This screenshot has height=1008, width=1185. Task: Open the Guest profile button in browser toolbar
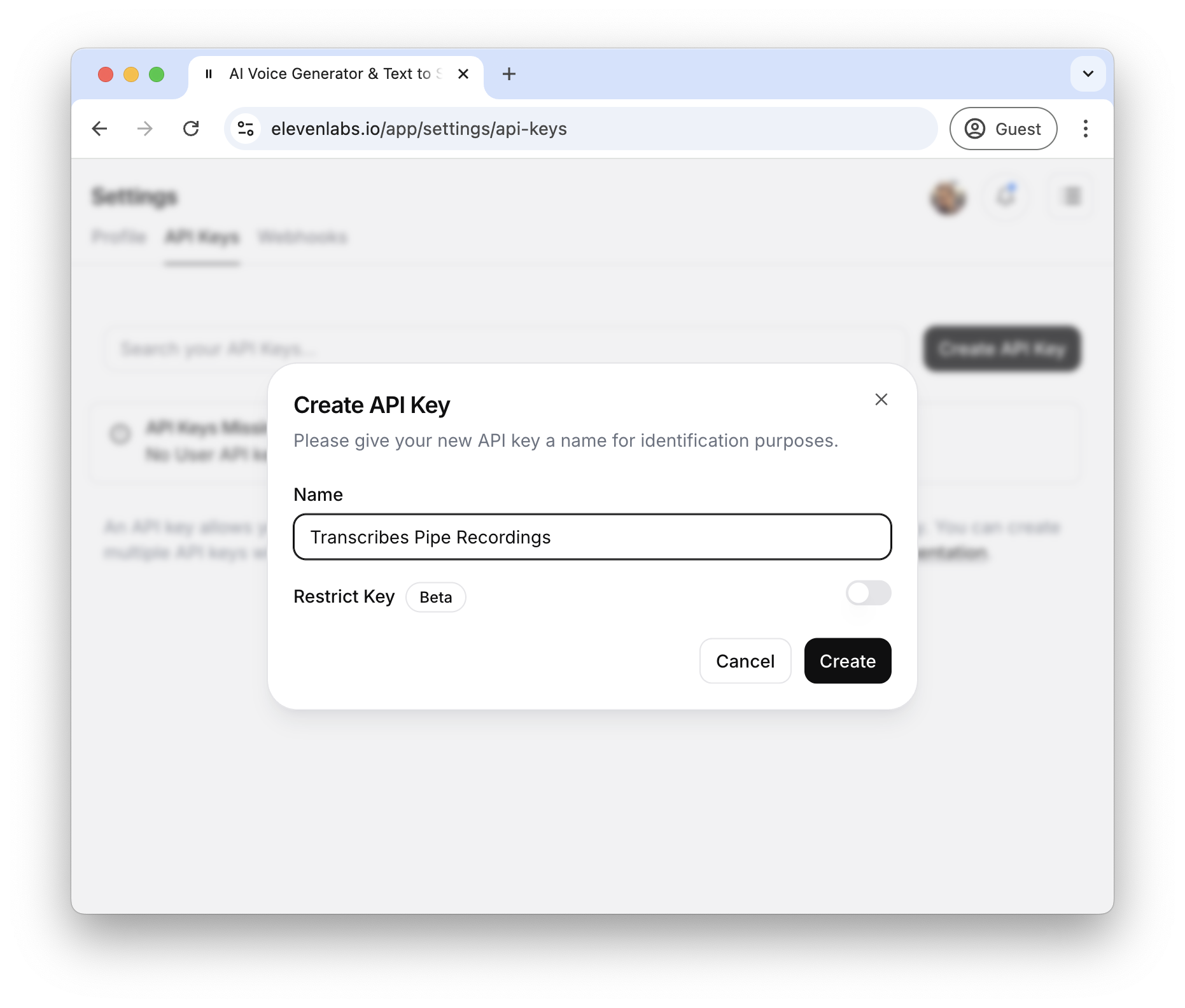coord(1003,128)
